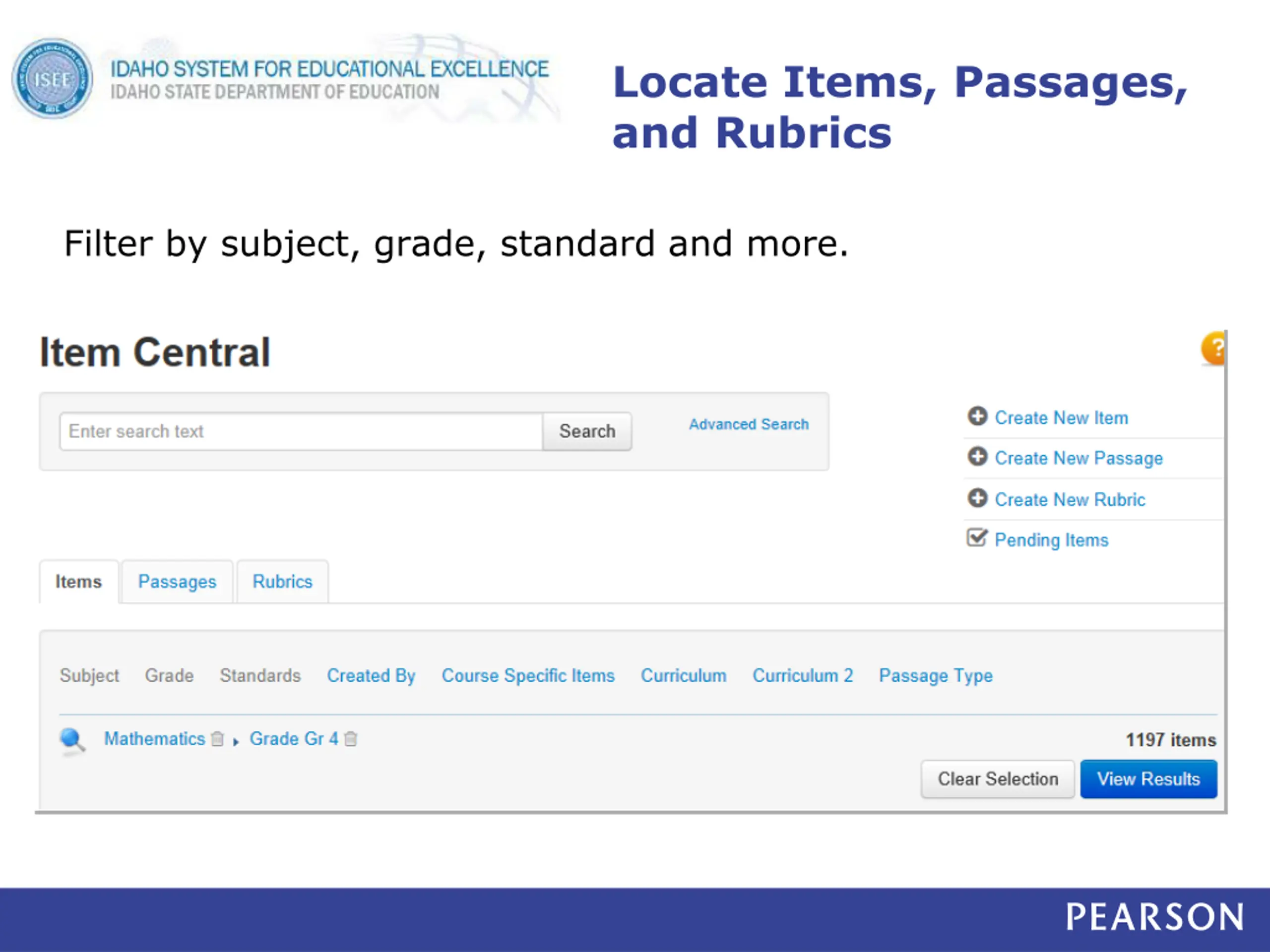Open the Passage Type filter

coord(936,676)
